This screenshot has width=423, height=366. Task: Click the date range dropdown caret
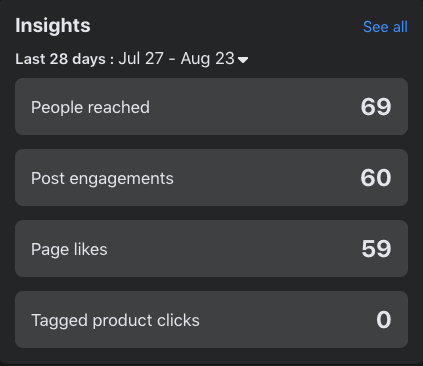[243, 60]
